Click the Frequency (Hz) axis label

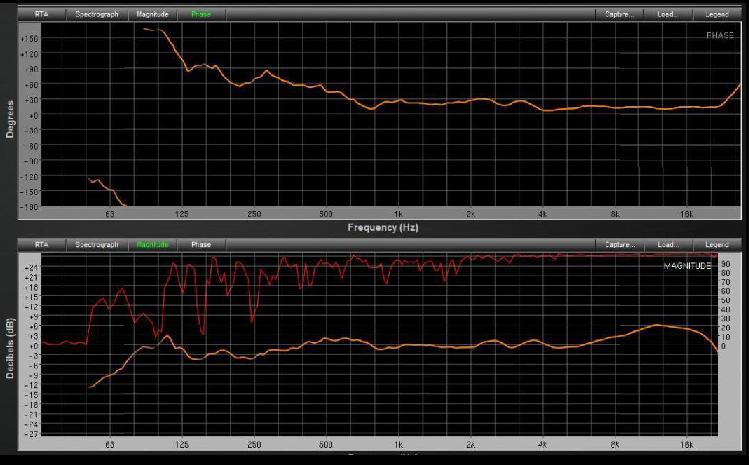[382, 228]
